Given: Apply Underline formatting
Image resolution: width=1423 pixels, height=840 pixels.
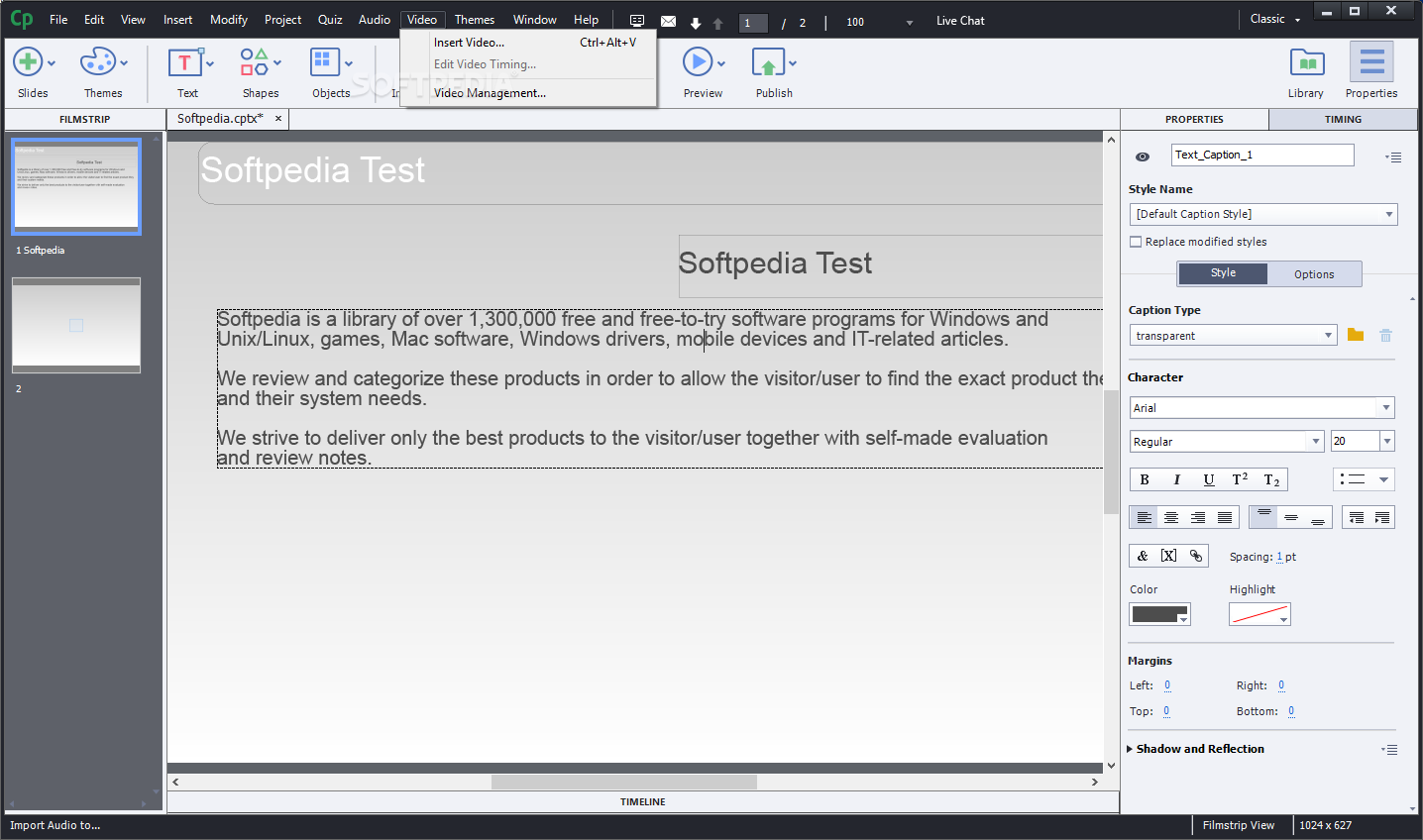Looking at the screenshot, I should point(1208,479).
